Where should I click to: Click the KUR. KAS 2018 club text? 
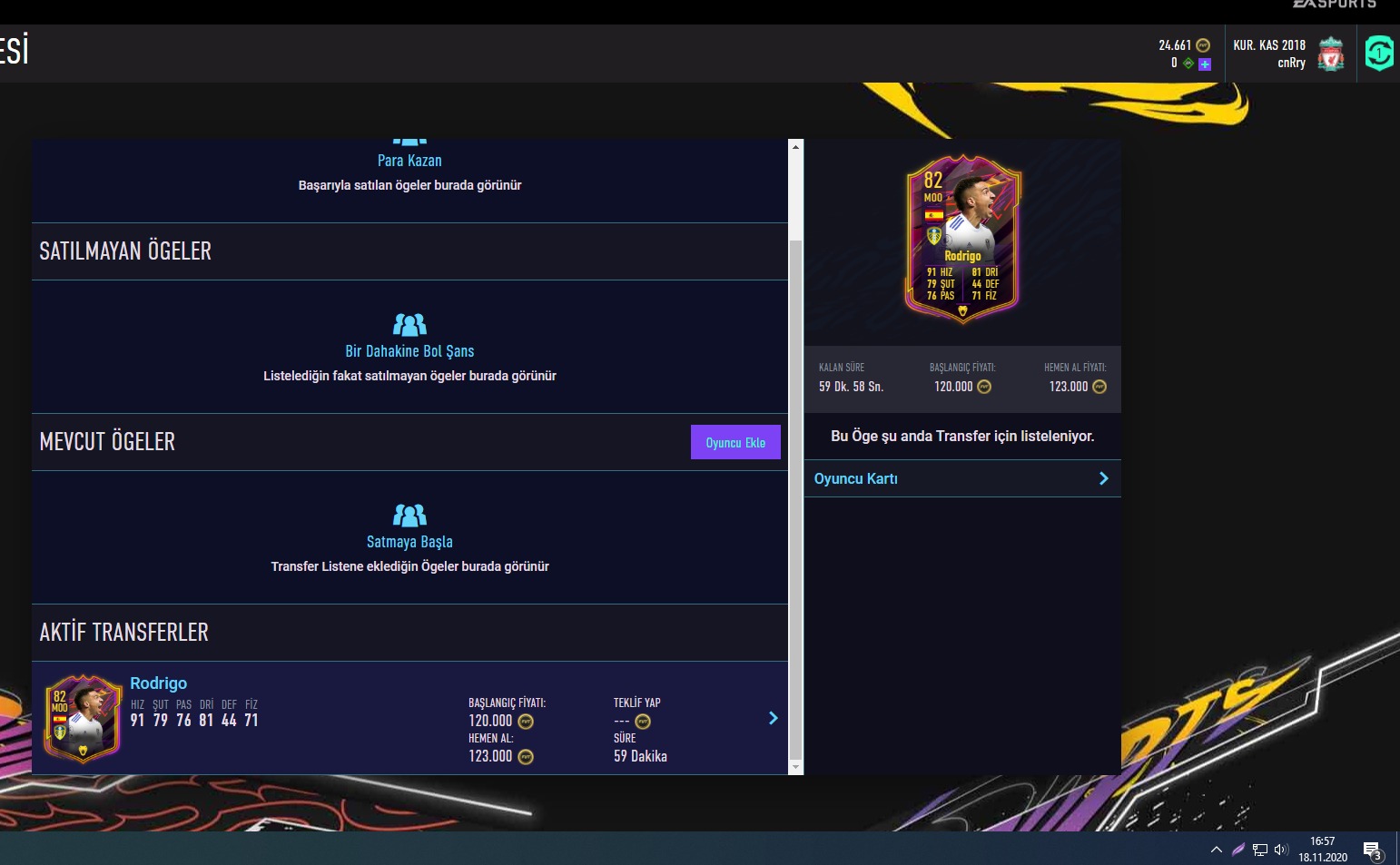(1269, 44)
